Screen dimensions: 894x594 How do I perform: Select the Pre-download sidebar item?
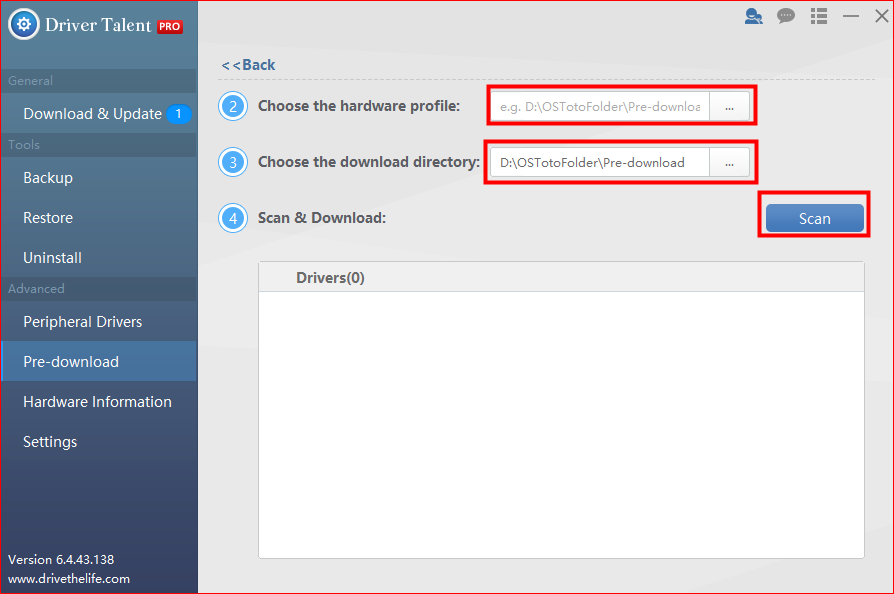click(x=99, y=361)
